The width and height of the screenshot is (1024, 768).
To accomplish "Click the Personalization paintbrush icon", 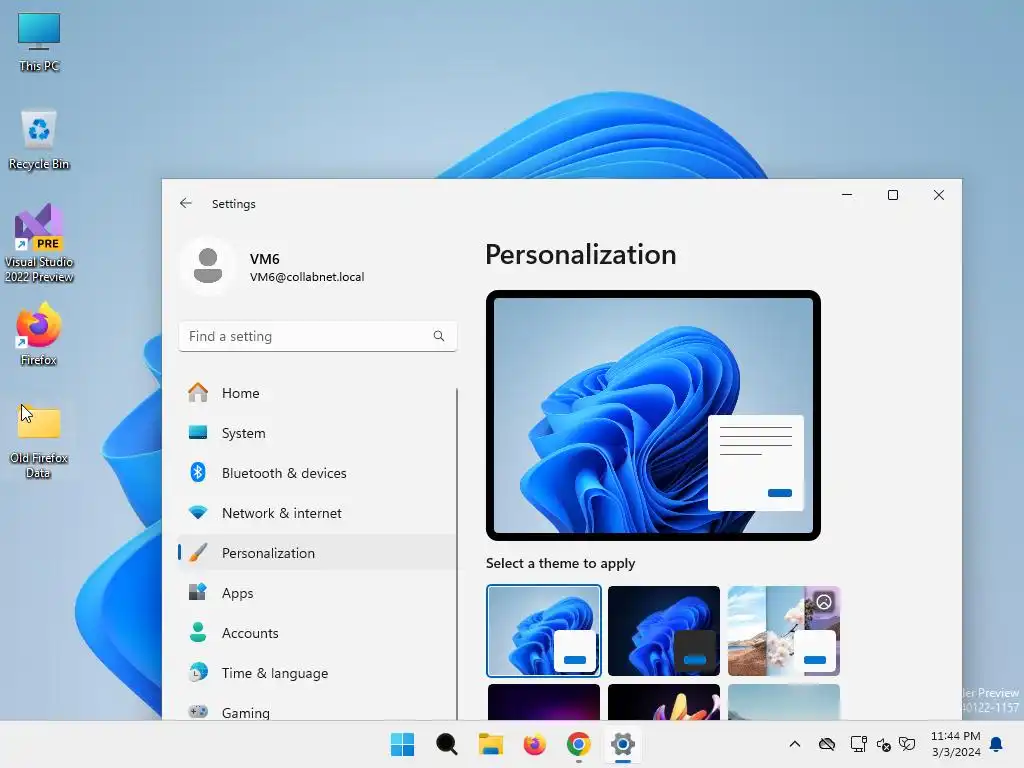I will (198, 552).
